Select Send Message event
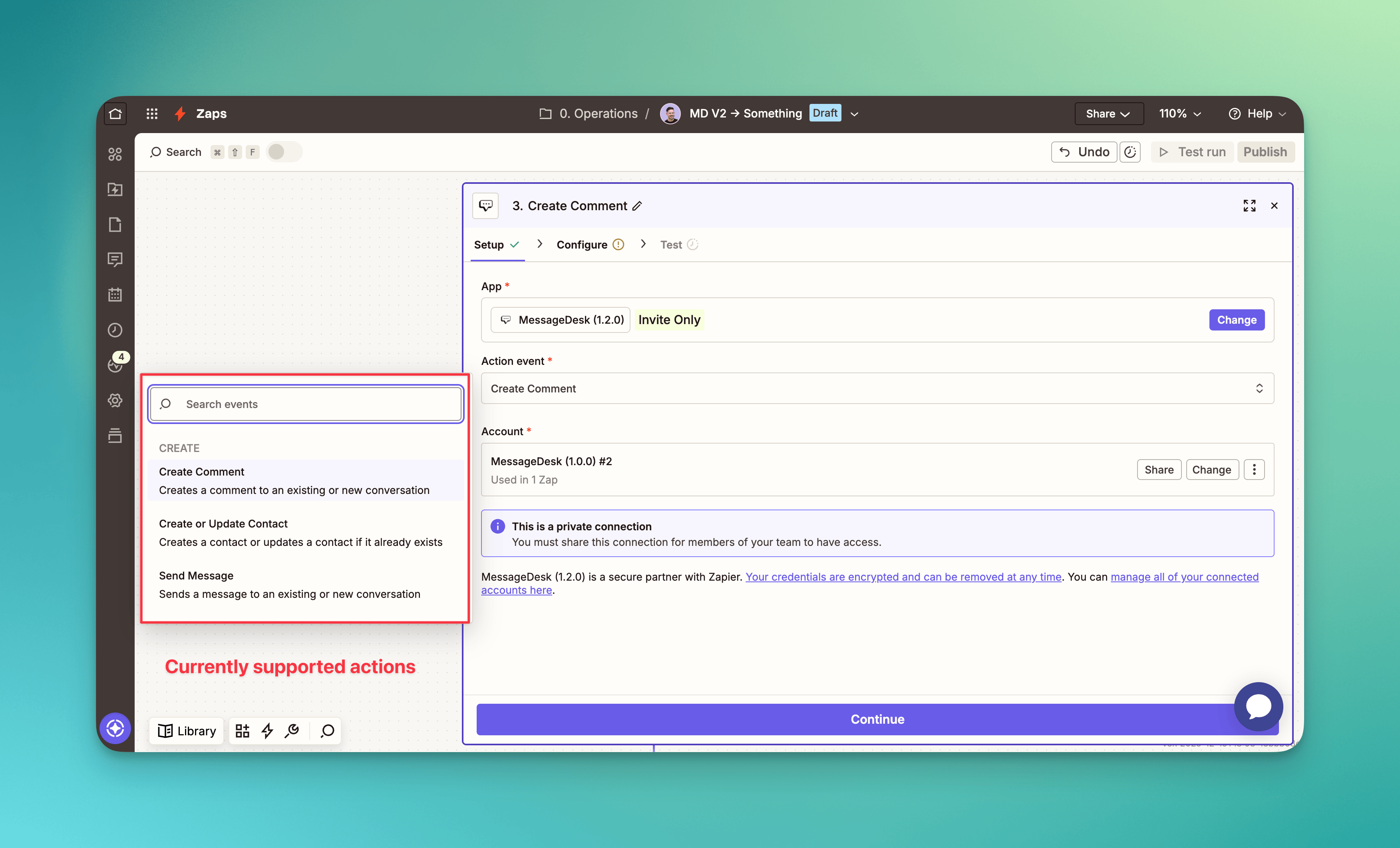 tap(306, 584)
